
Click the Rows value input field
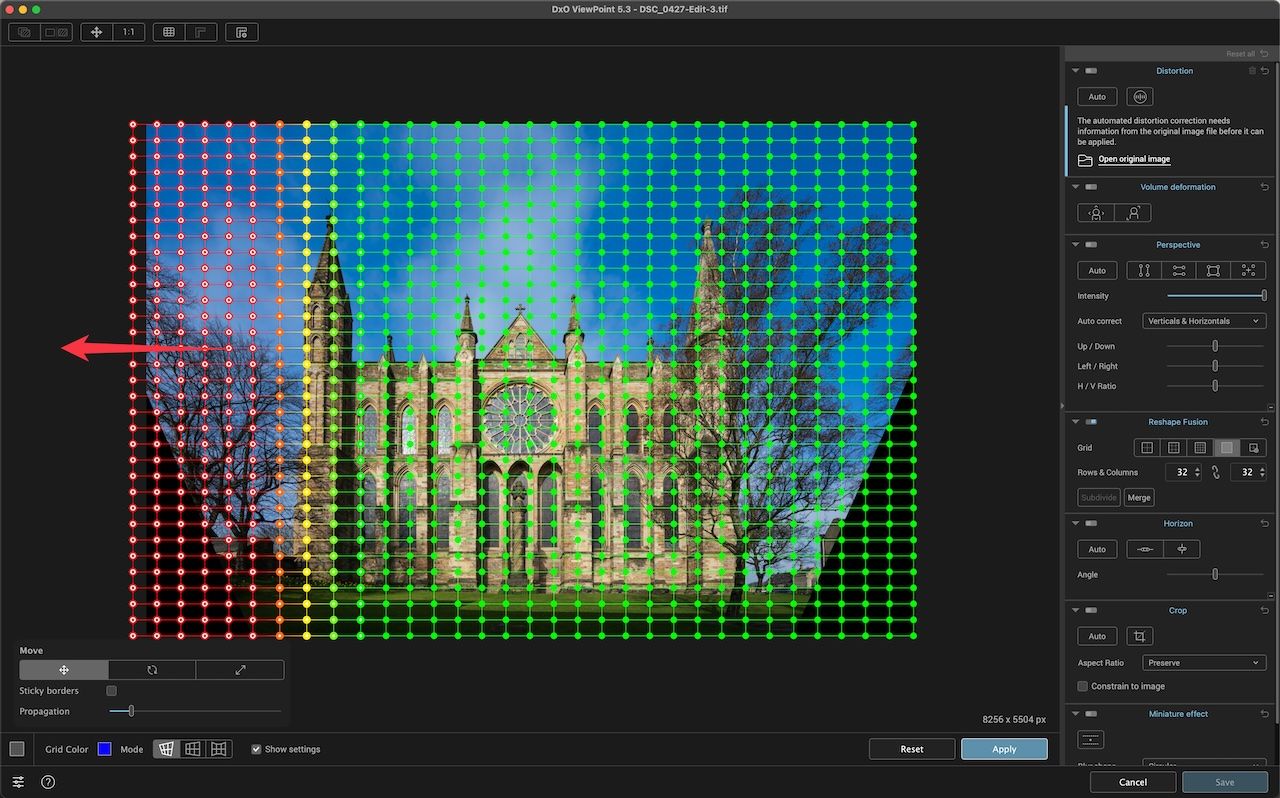[x=1177, y=472]
